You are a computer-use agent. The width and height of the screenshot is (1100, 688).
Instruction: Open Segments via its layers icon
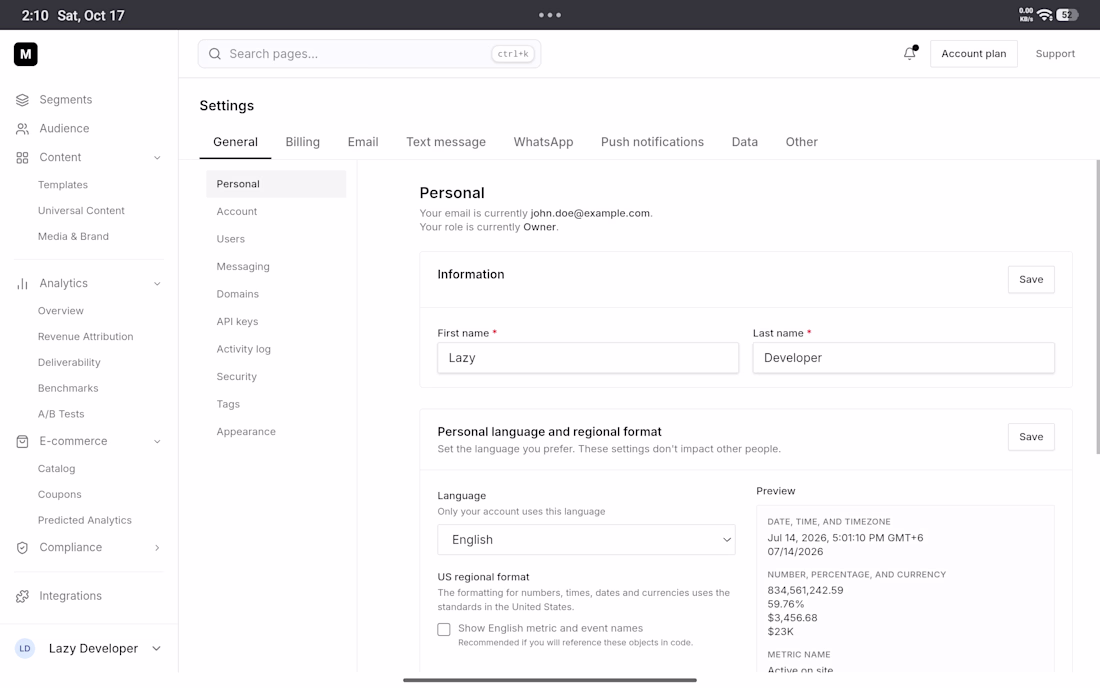pos(22,100)
